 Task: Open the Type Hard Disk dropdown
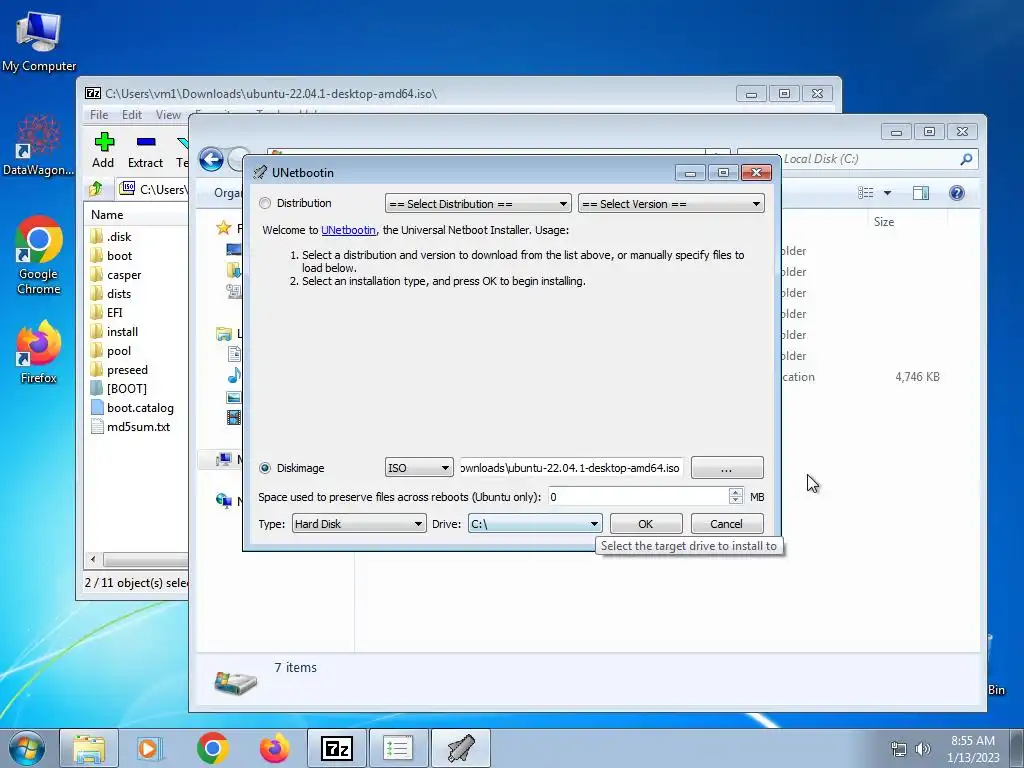(359, 524)
